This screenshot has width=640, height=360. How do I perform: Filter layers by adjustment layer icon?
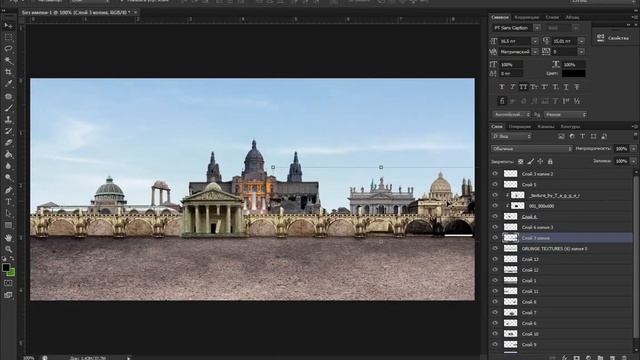[x=572, y=136]
